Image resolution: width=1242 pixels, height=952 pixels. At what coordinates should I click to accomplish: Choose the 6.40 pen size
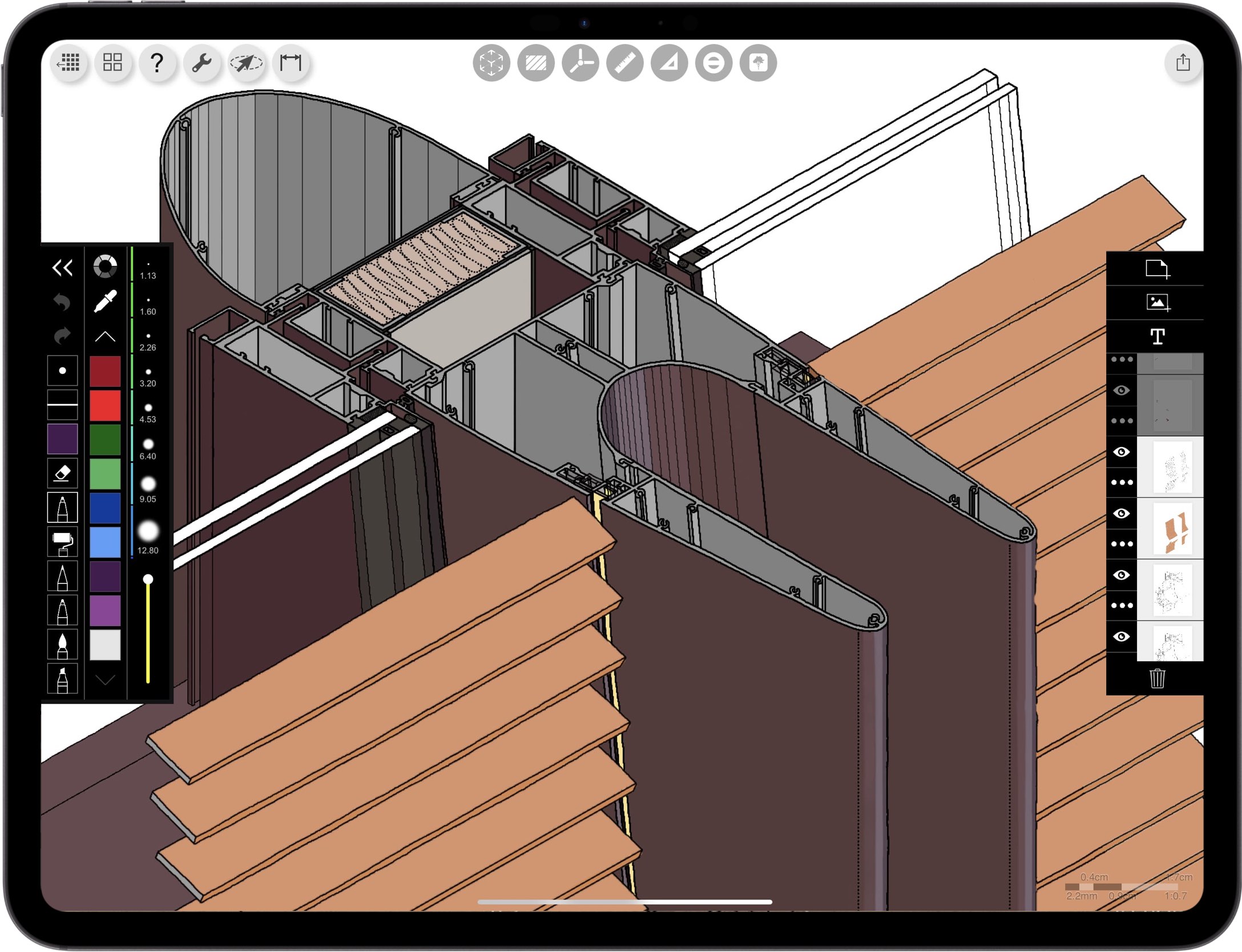pos(148,450)
